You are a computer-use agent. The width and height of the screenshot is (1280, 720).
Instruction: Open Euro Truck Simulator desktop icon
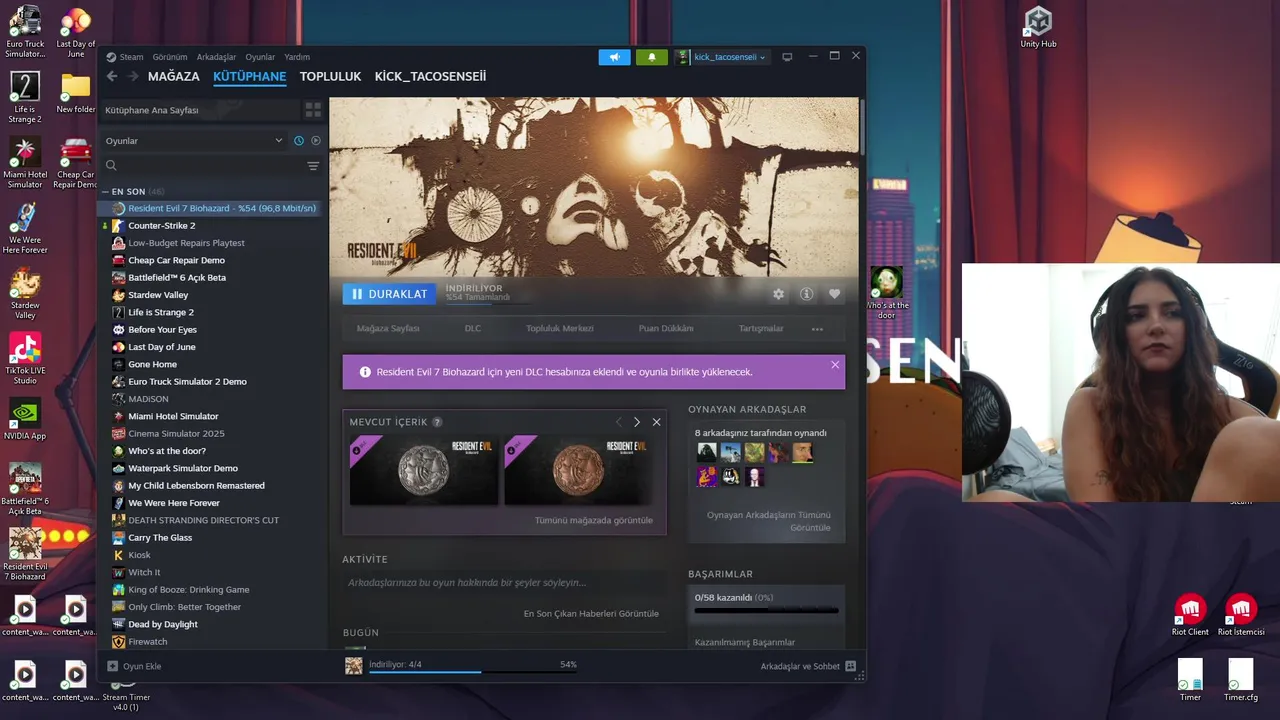click(x=25, y=31)
